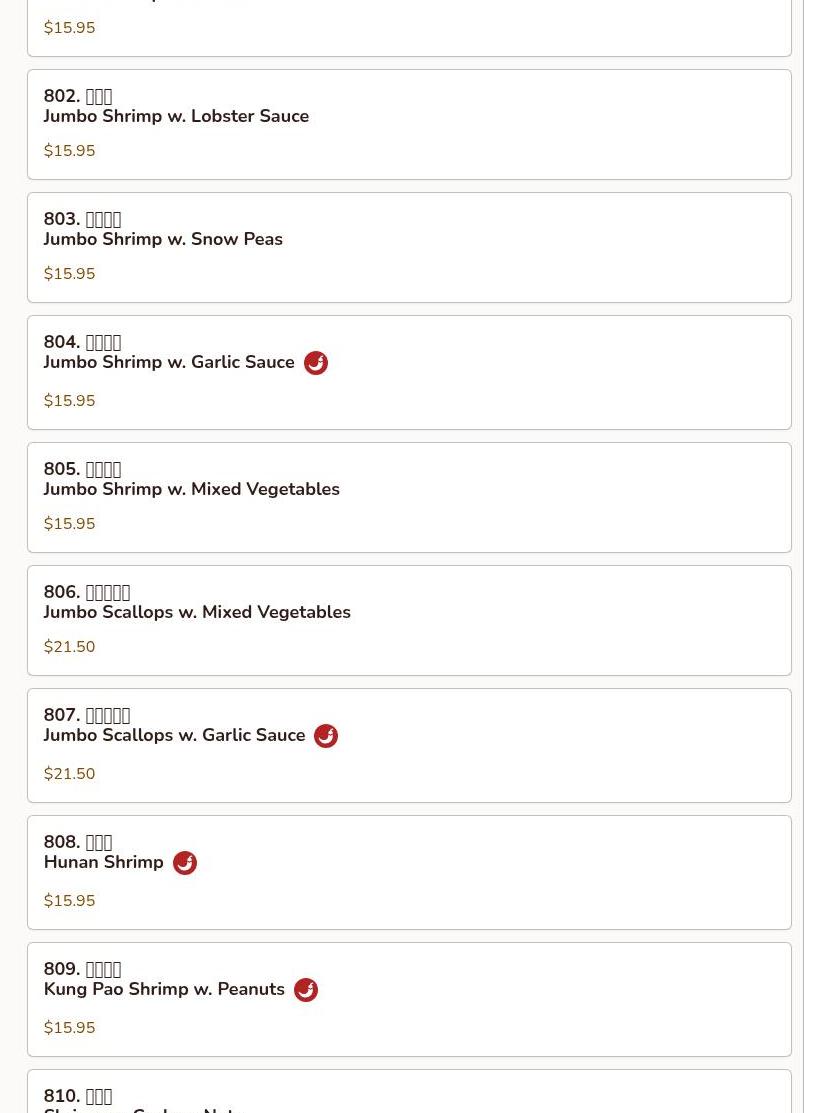This screenshot has width=824, height=1113.
Task: Click spicy pepper icon beside Jumbo Scallops w. Garlic Sauce
Action: (x=326, y=736)
